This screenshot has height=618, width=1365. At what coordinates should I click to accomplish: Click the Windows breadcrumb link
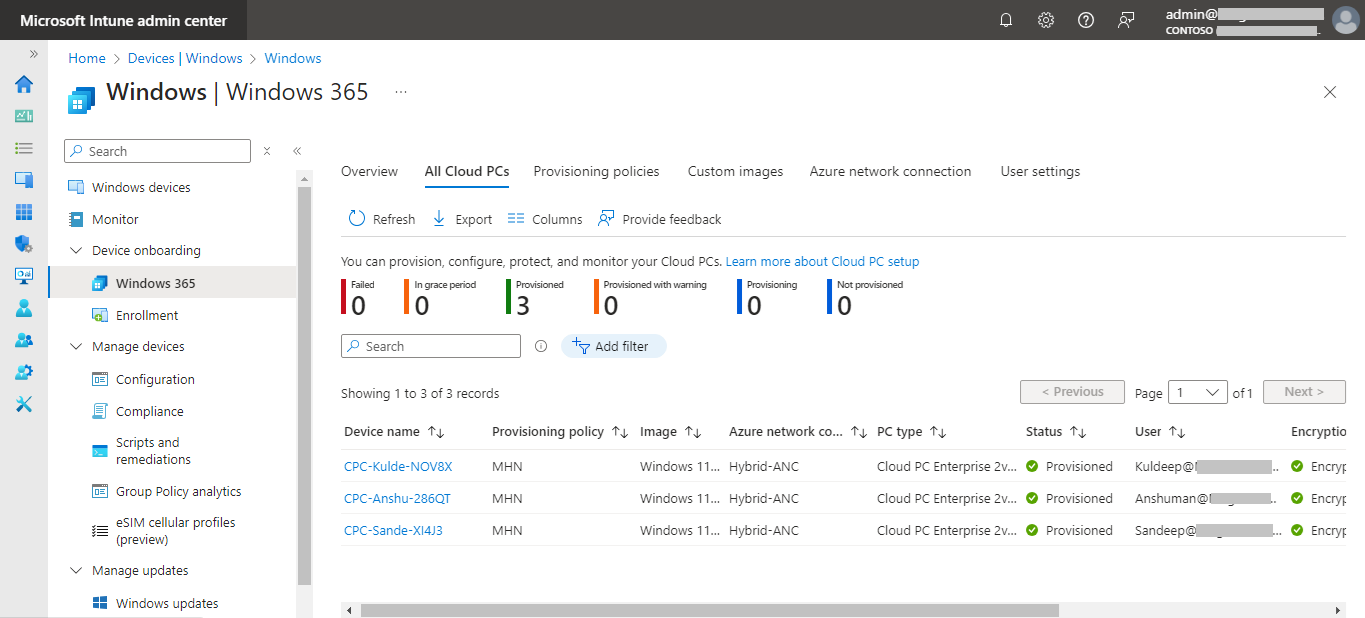pyautogui.click(x=293, y=58)
